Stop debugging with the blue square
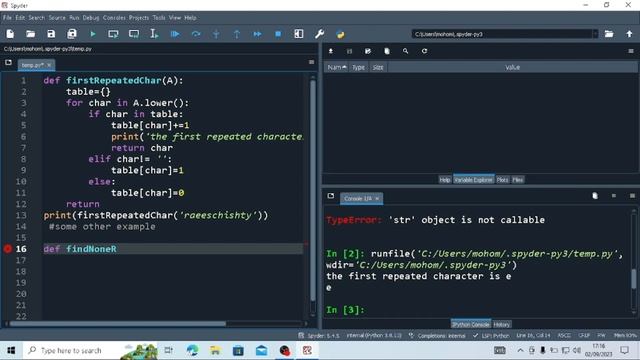The width and height of the screenshot is (640, 360). click(x=278, y=34)
